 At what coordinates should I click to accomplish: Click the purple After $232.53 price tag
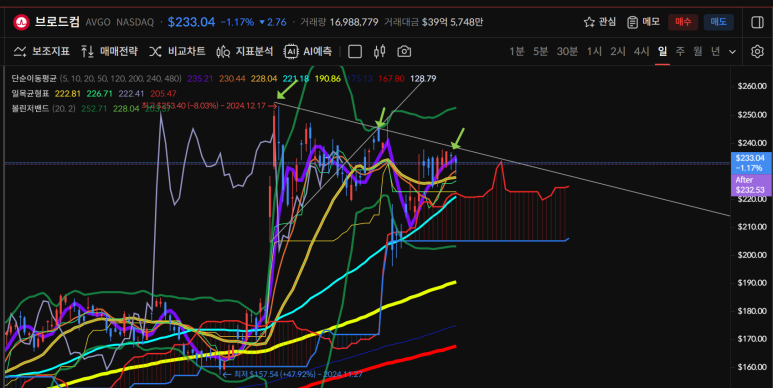click(x=751, y=185)
